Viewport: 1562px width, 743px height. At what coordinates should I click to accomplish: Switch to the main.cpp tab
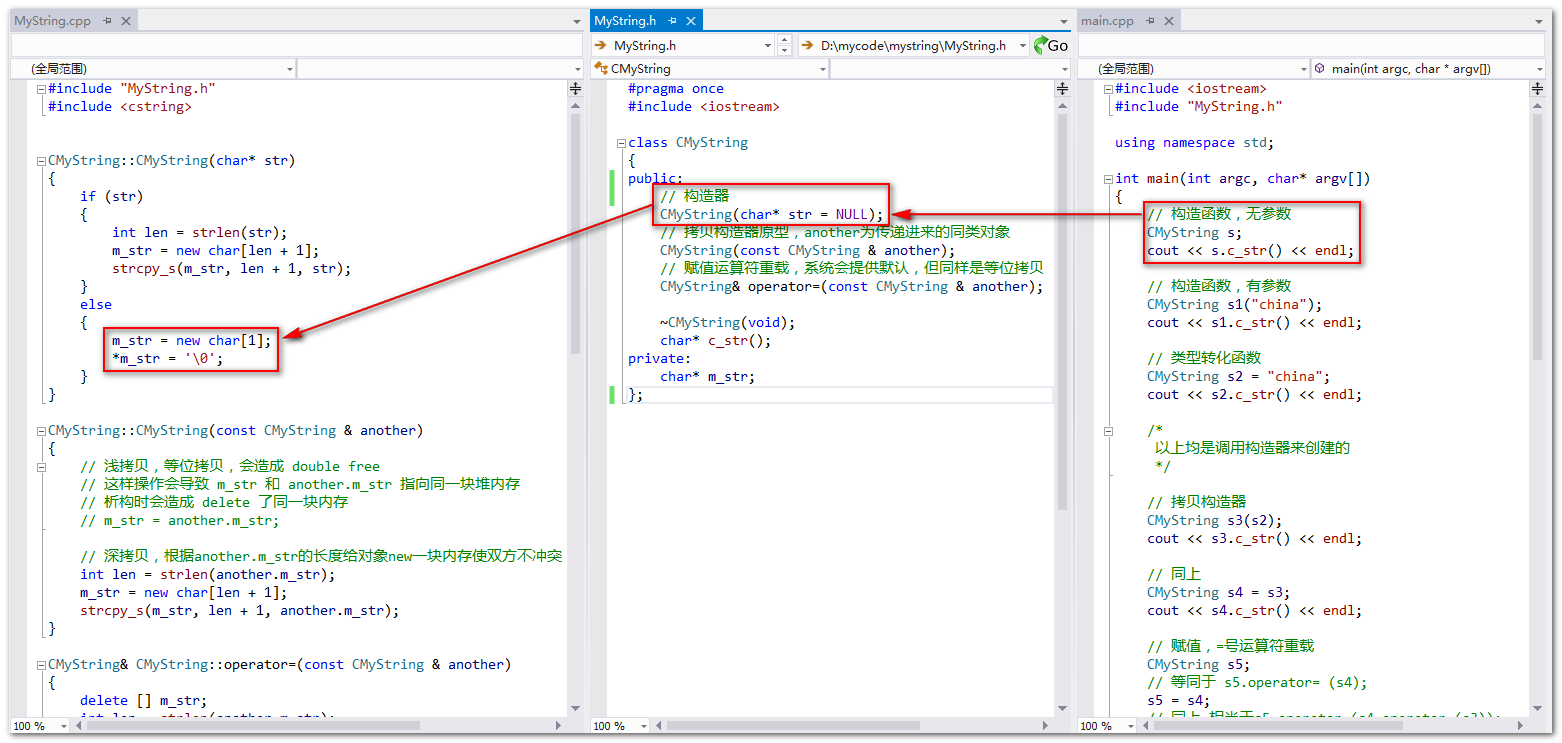(1108, 20)
